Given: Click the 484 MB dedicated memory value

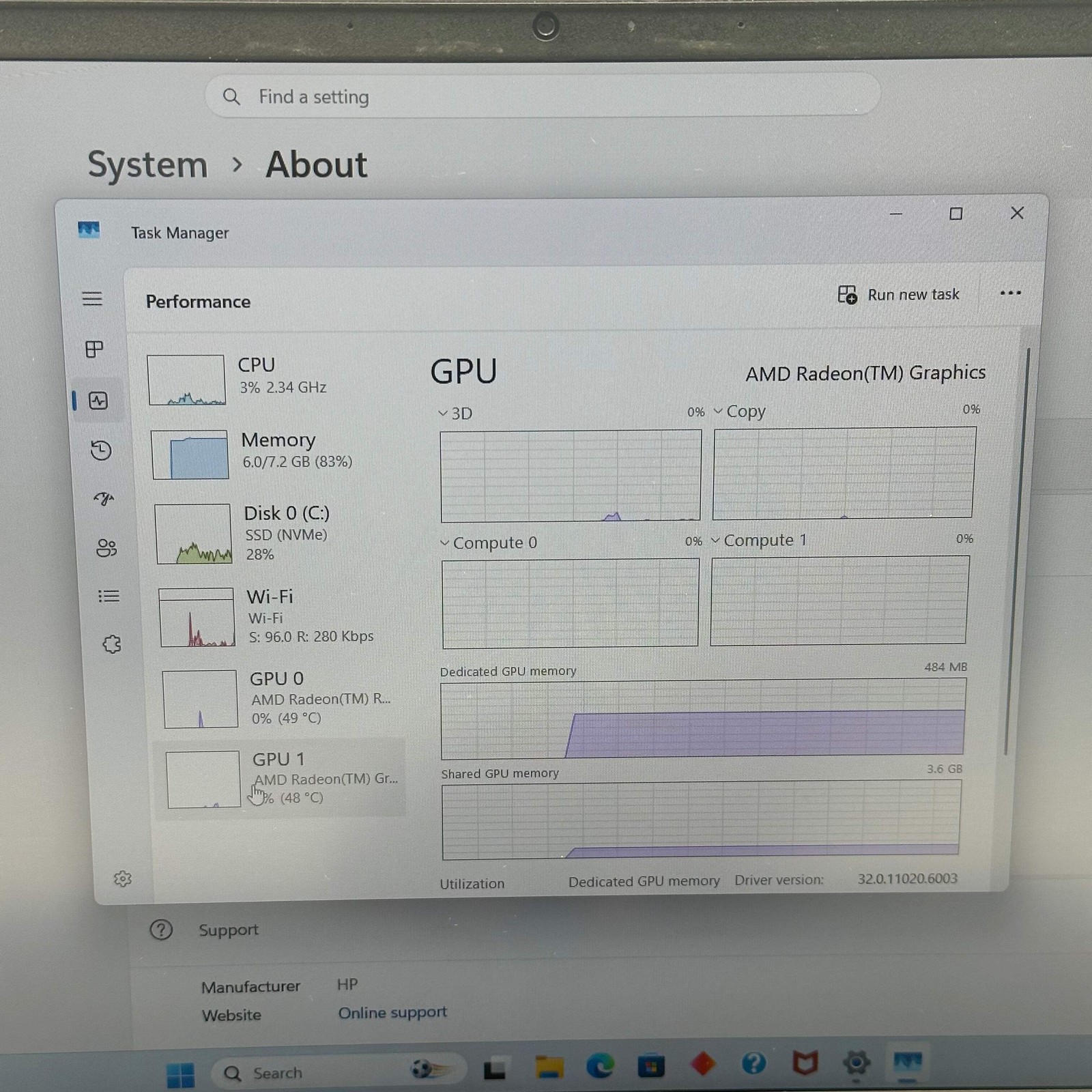Looking at the screenshot, I should click(946, 667).
